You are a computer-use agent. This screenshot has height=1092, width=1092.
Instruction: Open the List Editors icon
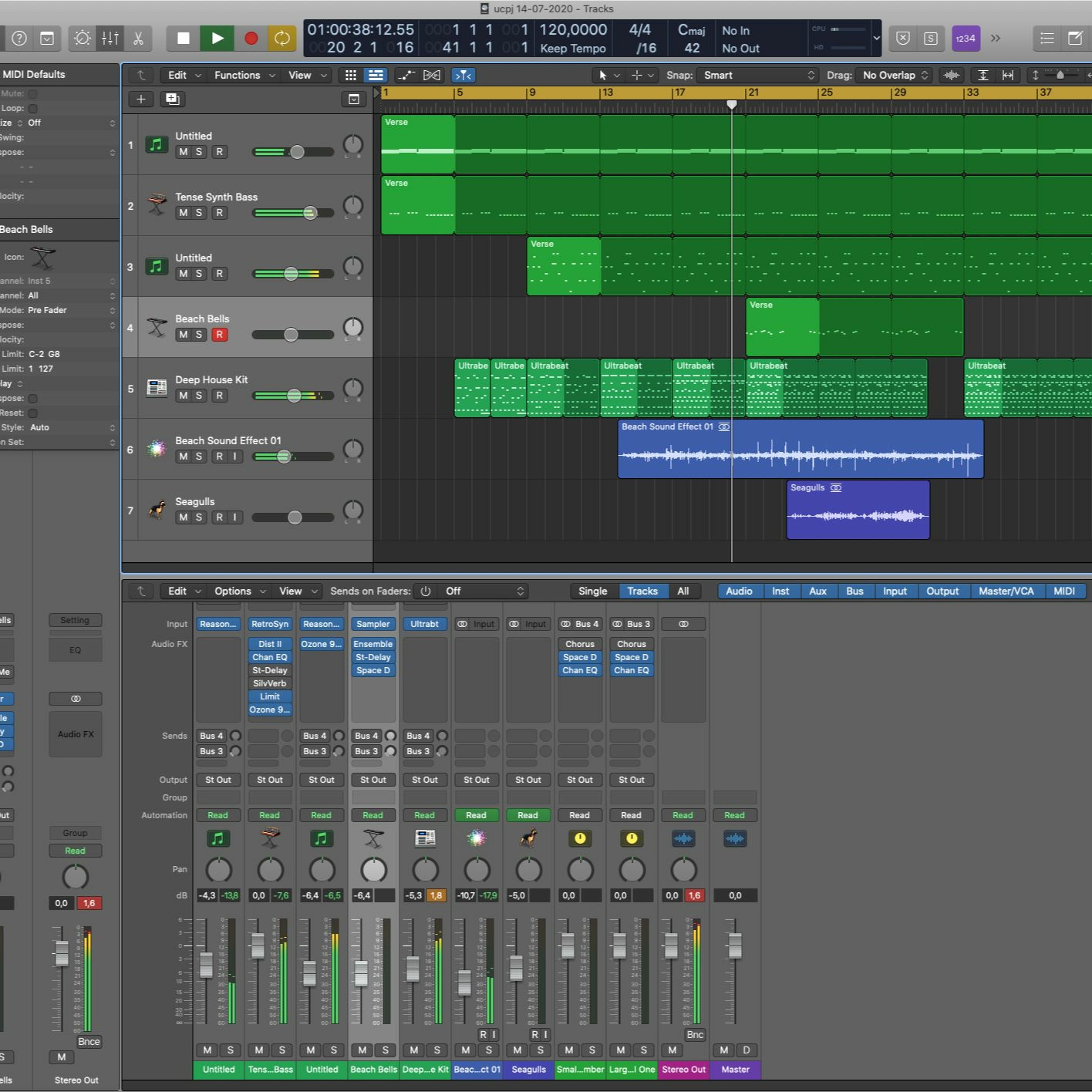point(1047,39)
